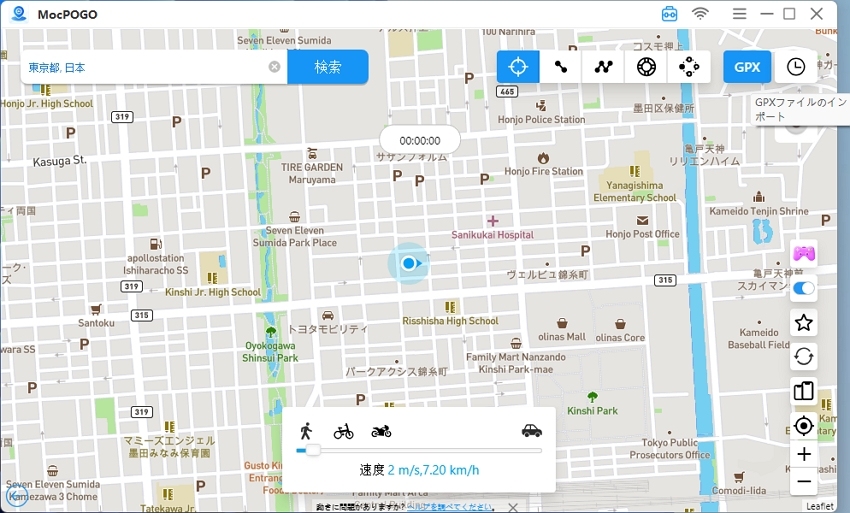Open the history clock icon
Viewport: 850px width, 513px height.
coord(796,67)
